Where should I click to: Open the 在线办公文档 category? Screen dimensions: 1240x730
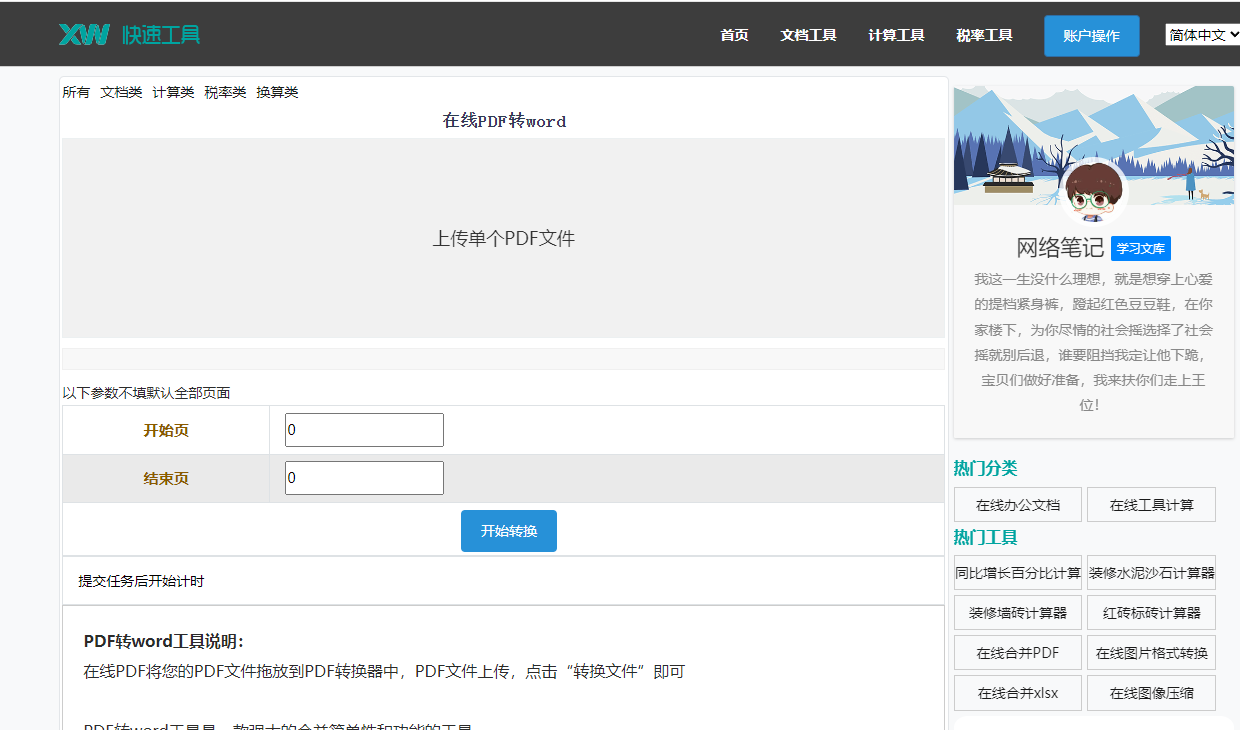(x=1017, y=505)
